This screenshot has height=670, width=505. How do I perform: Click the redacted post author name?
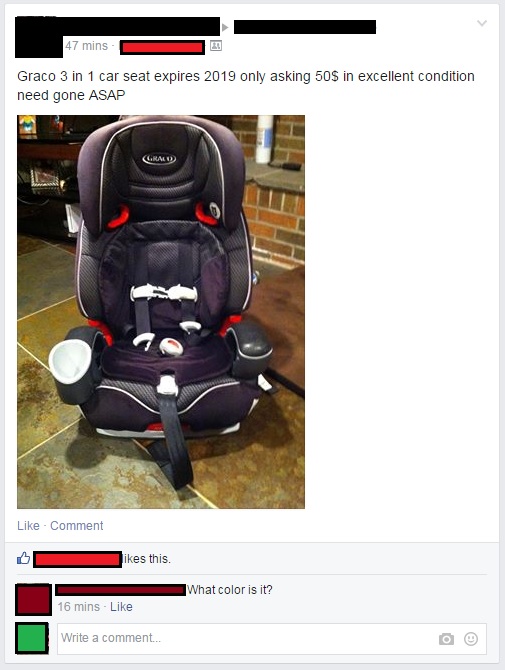[x=141, y=26]
